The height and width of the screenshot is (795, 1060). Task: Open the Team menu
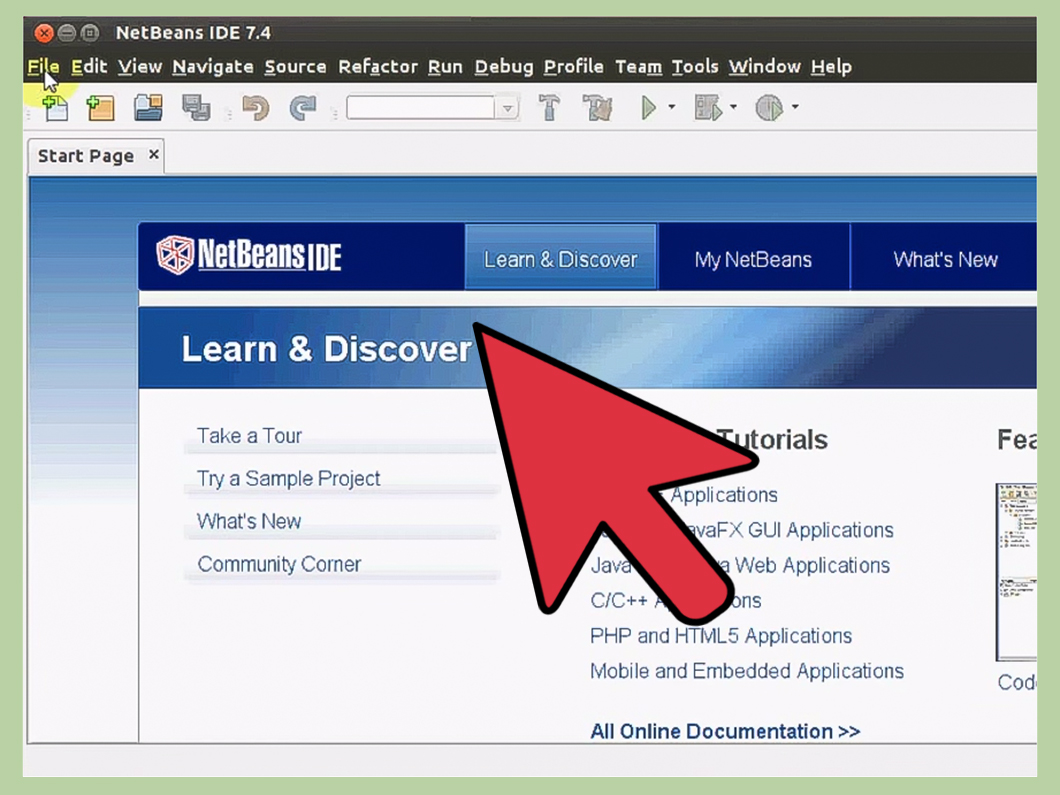[x=638, y=66]
